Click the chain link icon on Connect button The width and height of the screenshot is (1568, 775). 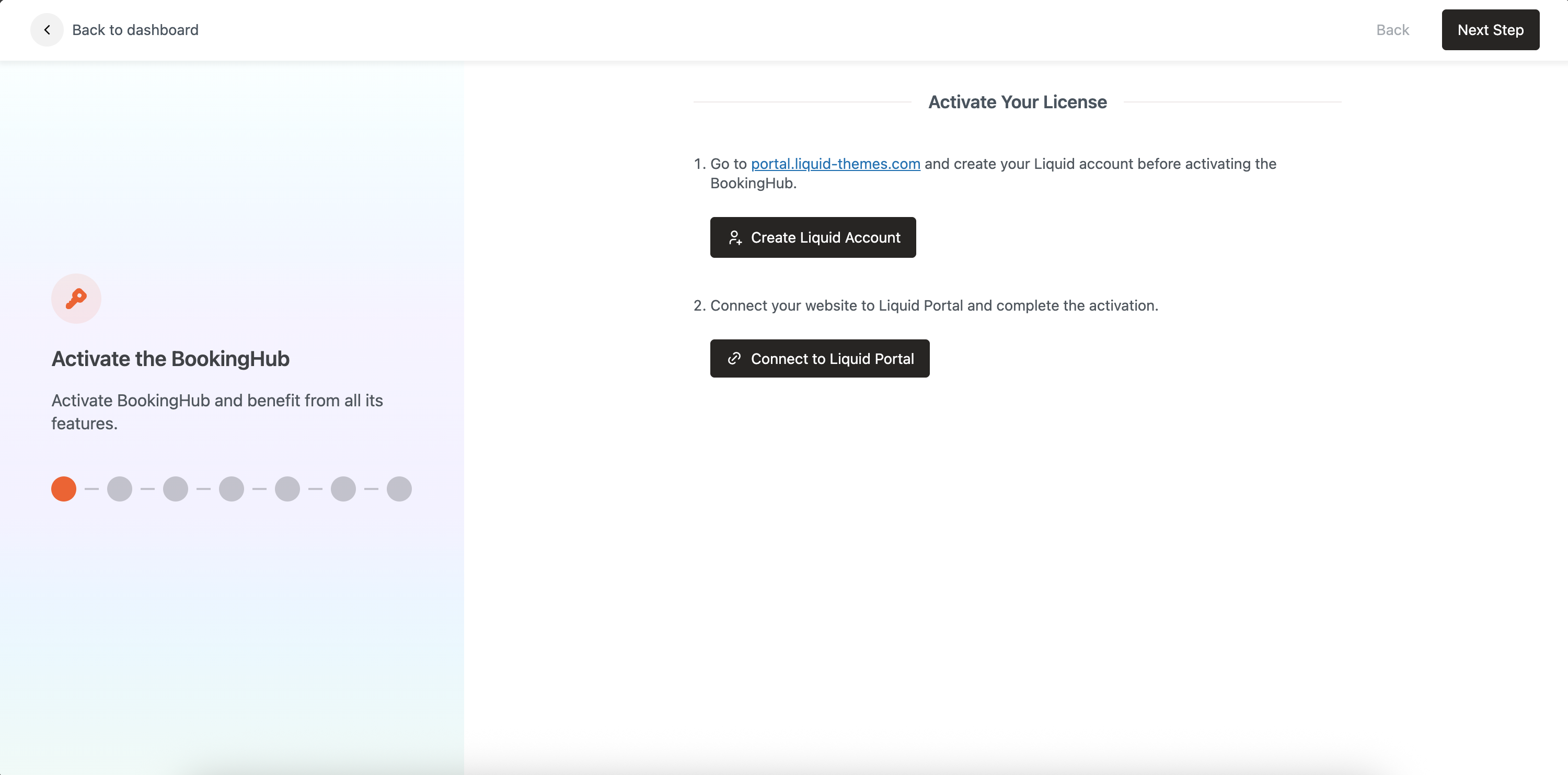tap(734, 359)
